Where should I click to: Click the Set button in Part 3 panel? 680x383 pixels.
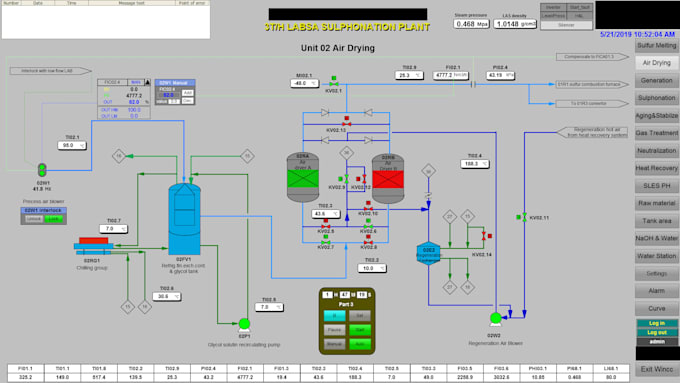[360, 316]
